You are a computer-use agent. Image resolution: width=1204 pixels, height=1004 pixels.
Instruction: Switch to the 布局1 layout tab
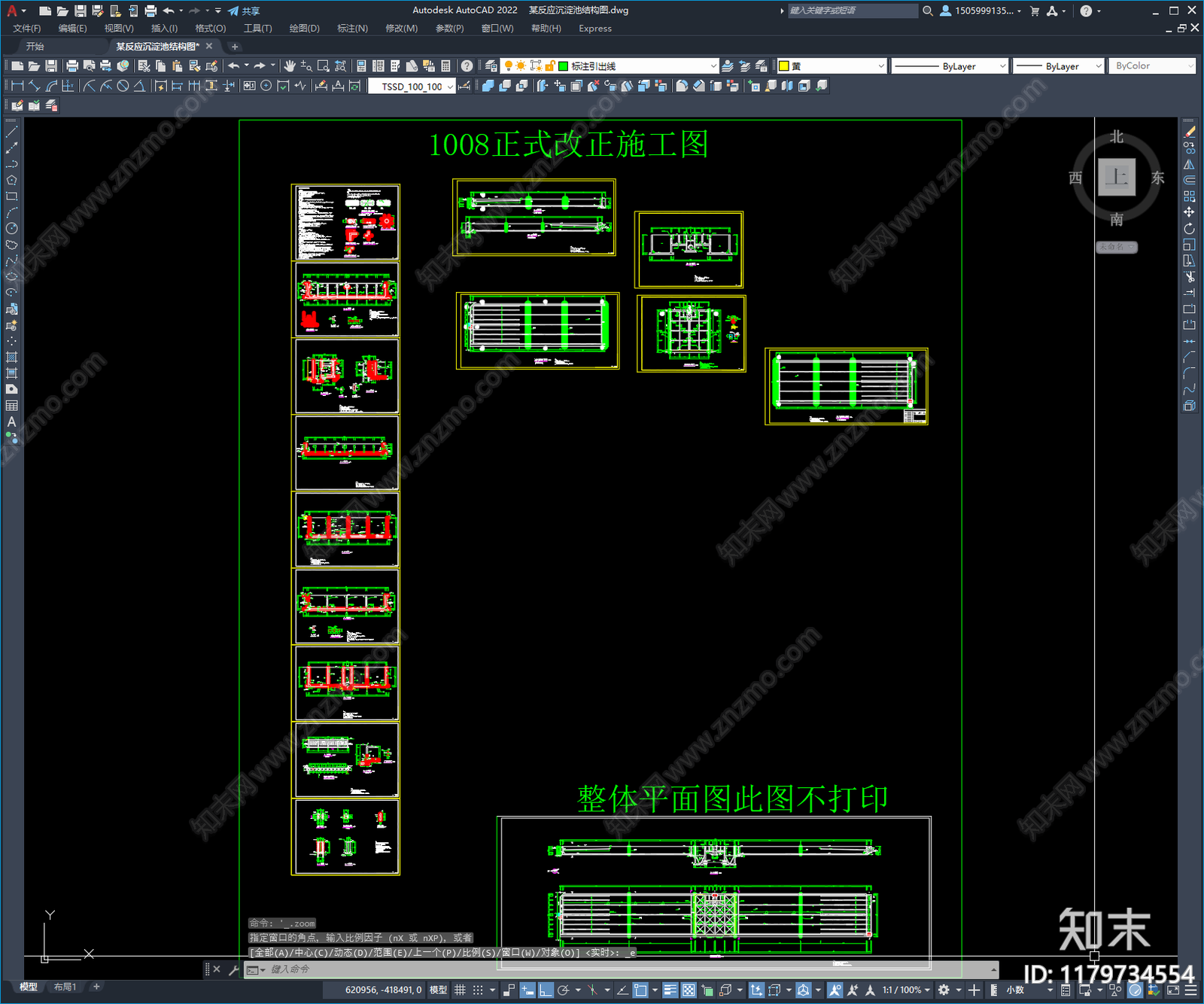point(65,987)
